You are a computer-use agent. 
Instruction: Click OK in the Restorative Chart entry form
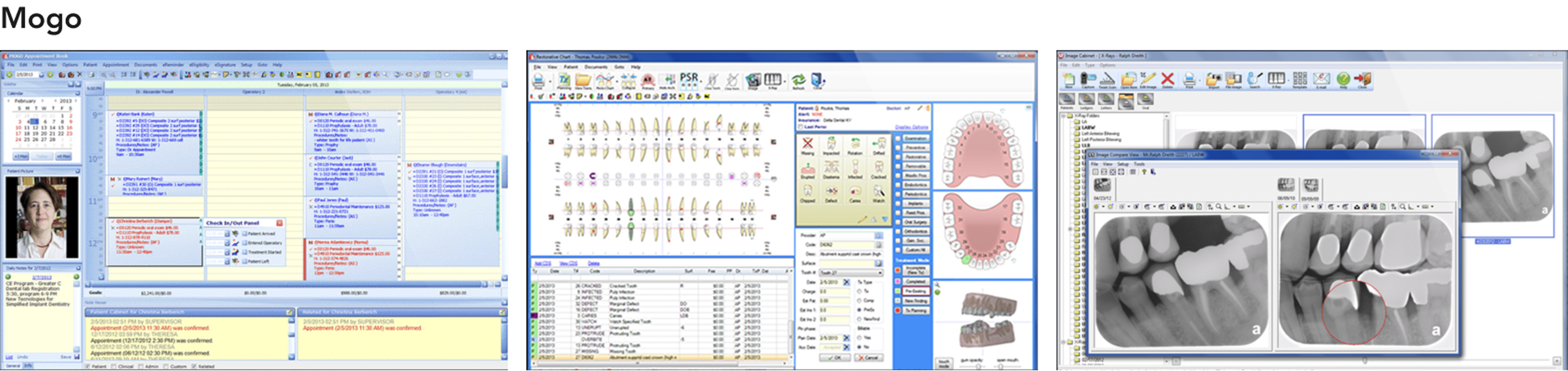[836, 358]
